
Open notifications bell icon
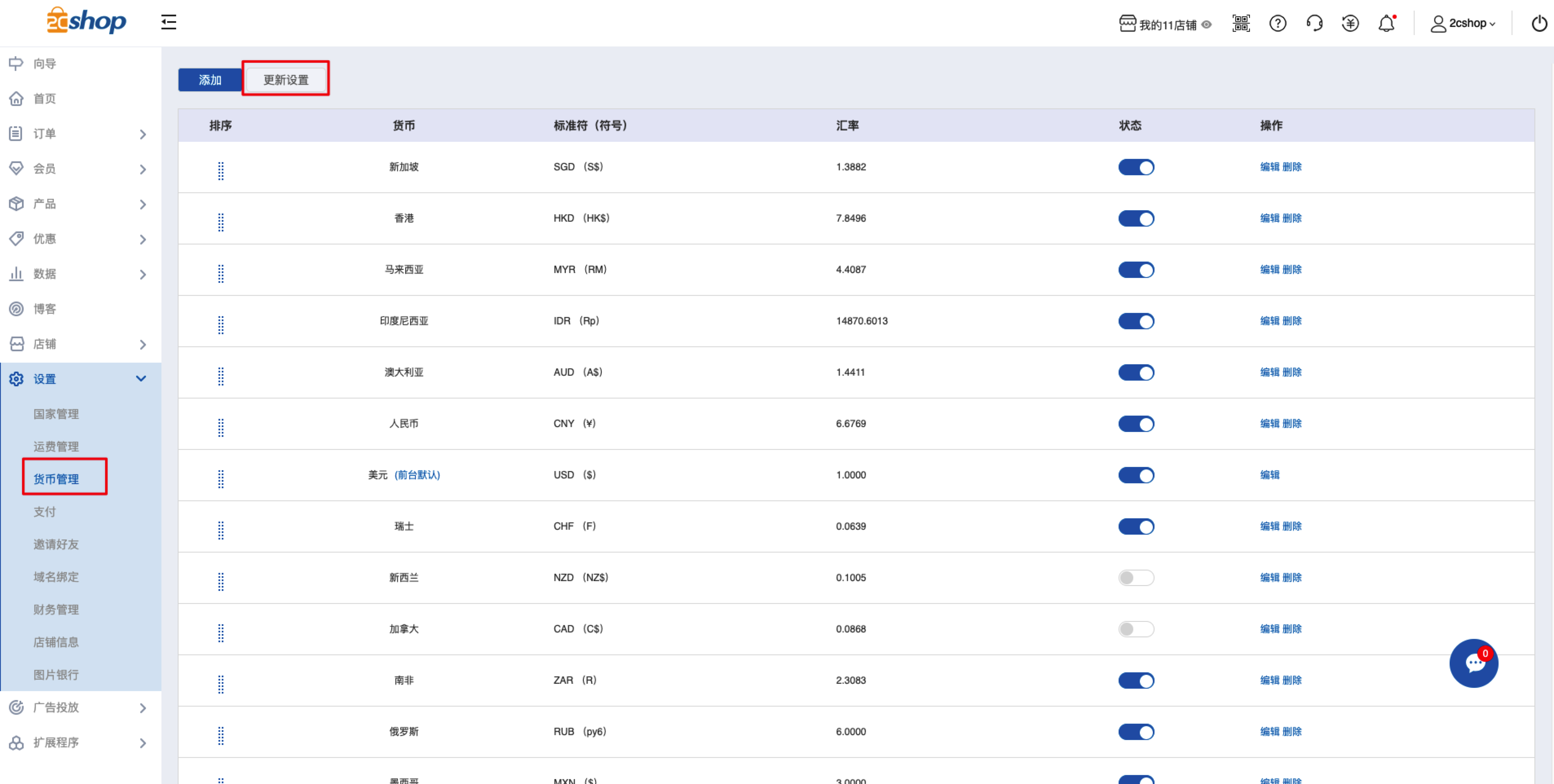pyautogui.click(x=1386, y=24)
